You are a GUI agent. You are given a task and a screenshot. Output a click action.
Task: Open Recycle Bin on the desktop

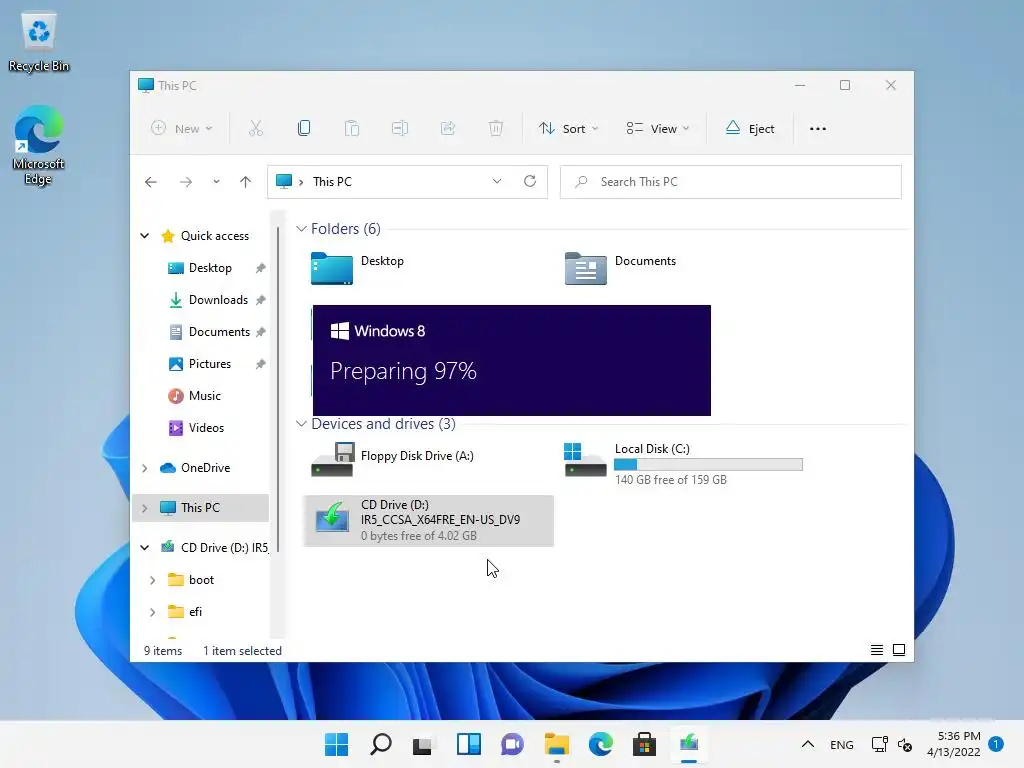point(39,41)
